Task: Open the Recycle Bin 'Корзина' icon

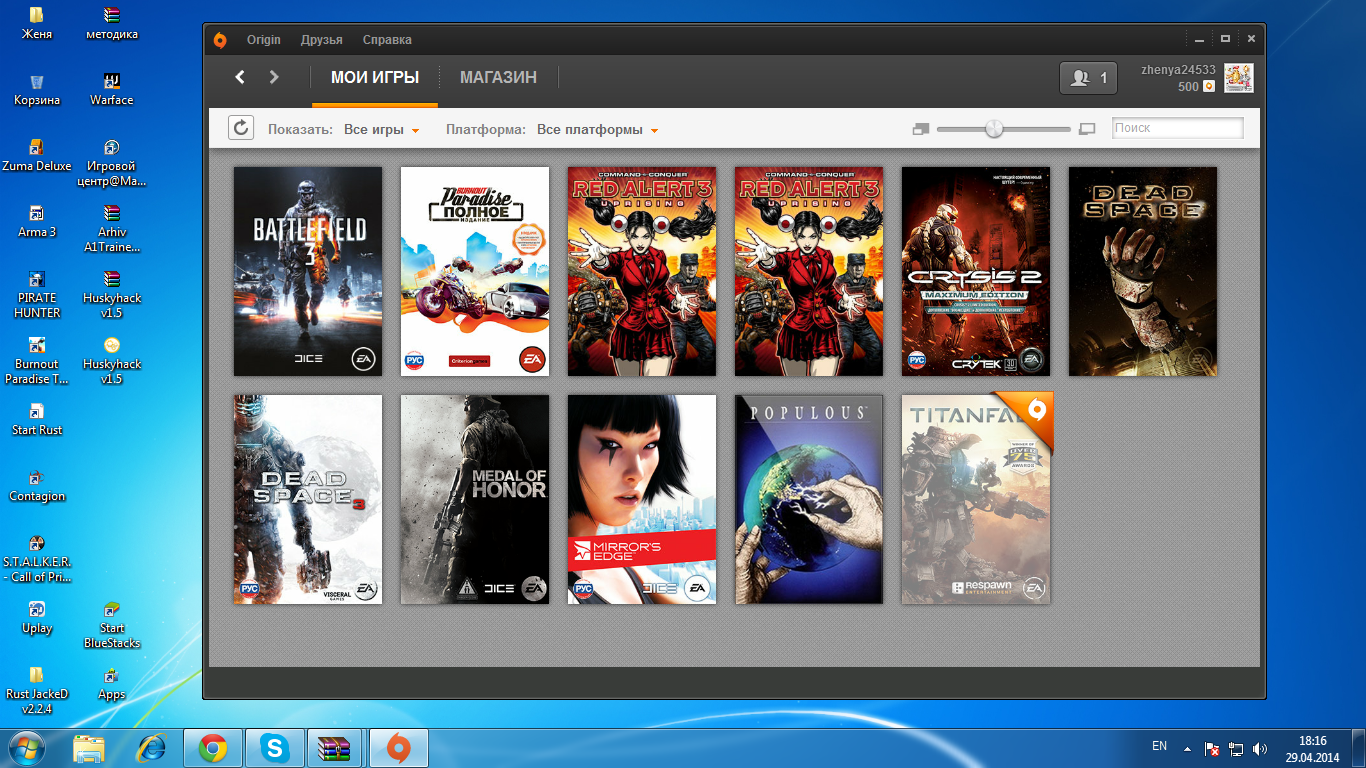Action: point(37,89)
